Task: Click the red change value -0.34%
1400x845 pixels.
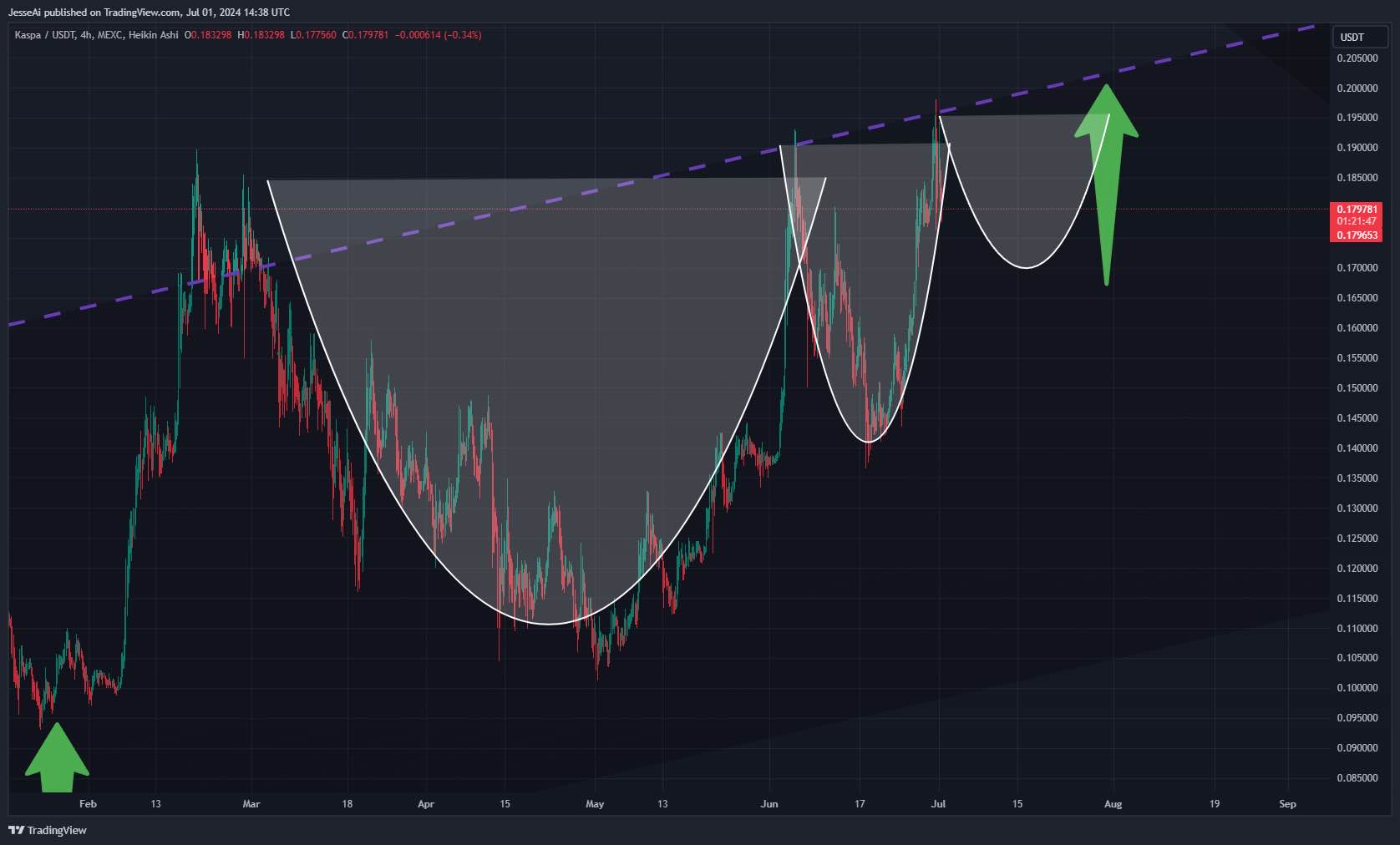Action: 463,35
